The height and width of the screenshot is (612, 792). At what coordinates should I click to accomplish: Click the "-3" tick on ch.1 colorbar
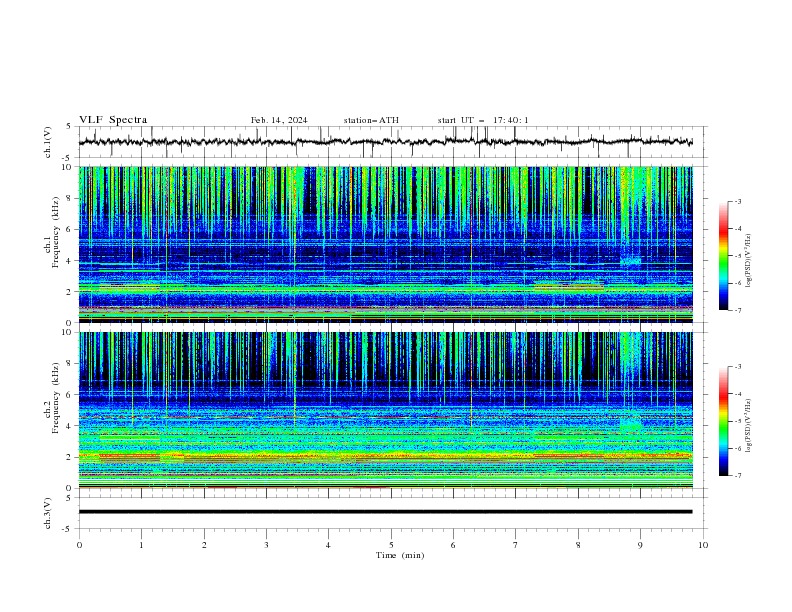click(737, 201)
